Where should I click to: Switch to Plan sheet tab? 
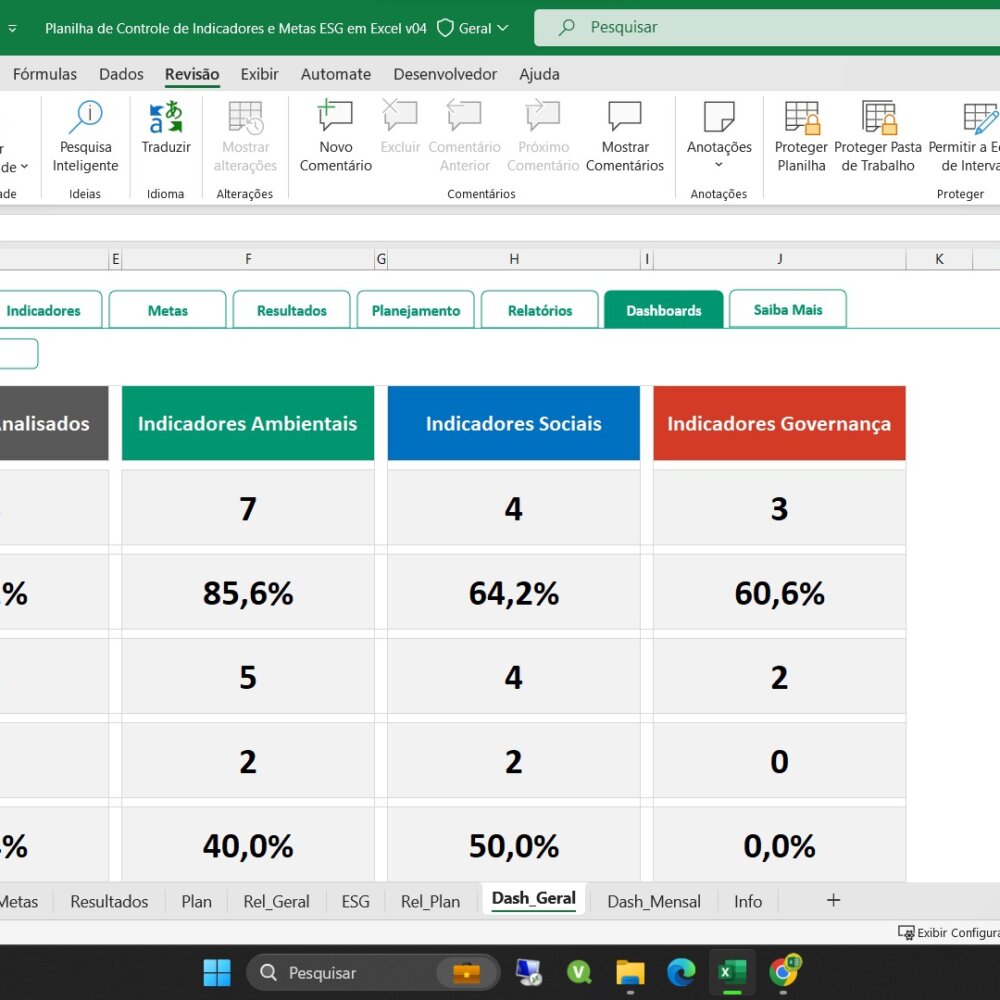[x=196, y=901]
